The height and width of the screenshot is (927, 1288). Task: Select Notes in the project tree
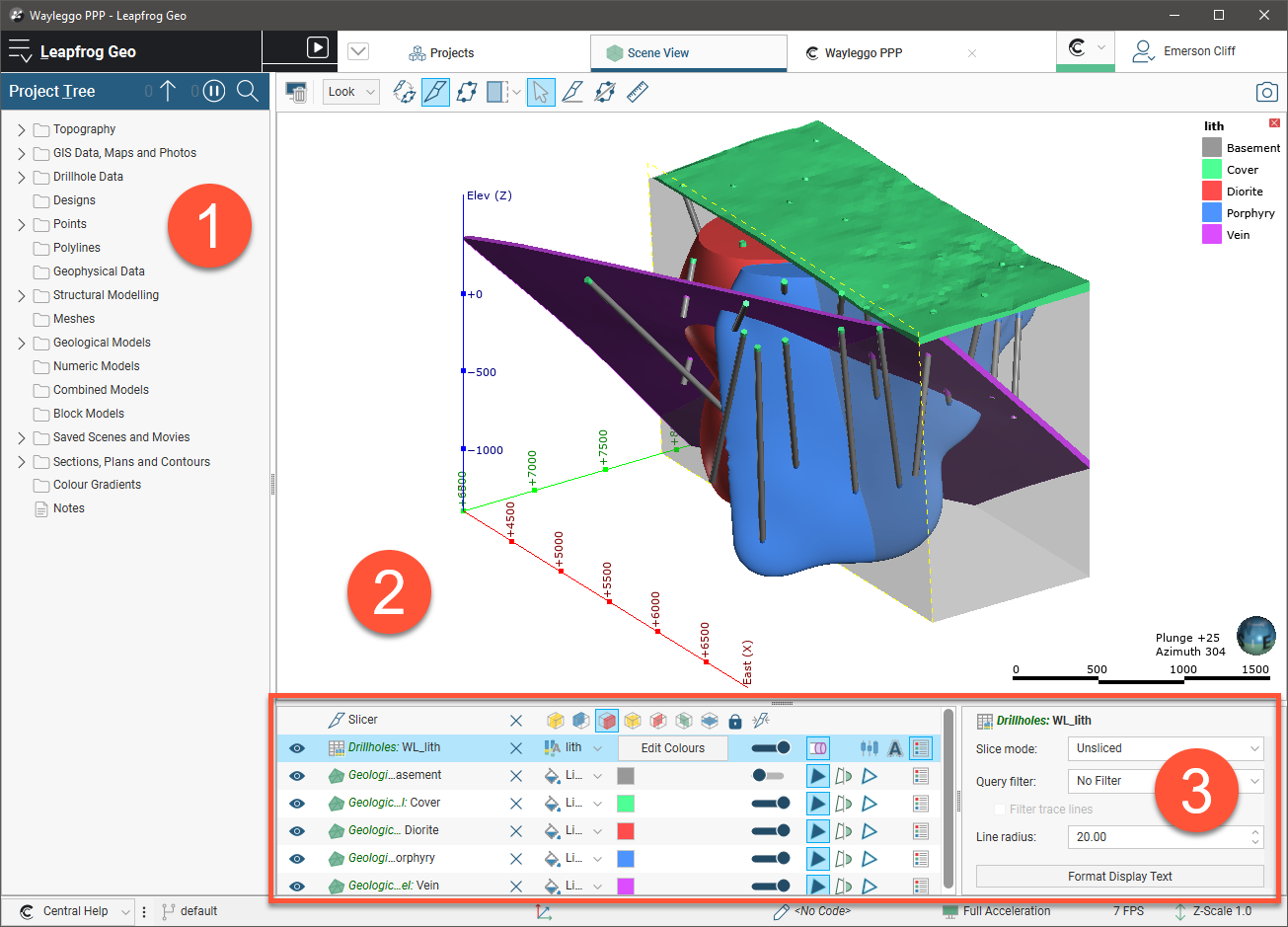(69, 508)
